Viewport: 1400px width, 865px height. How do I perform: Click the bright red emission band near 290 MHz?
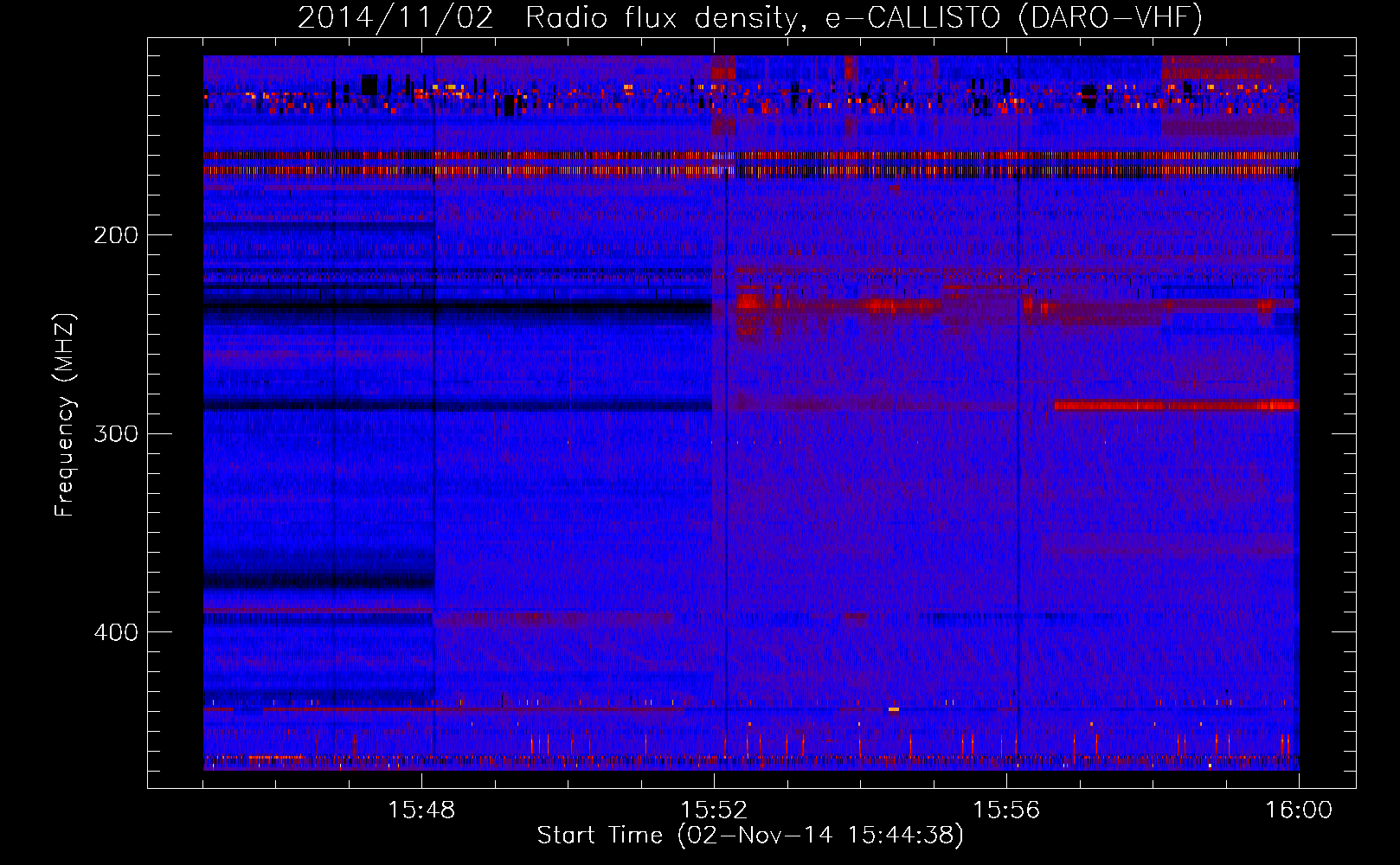[1175, 405]
